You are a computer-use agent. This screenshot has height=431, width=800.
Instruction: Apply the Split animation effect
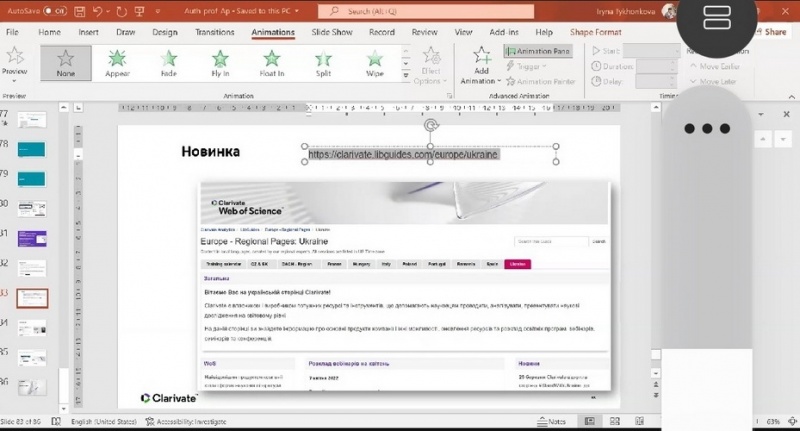[325, 63]
